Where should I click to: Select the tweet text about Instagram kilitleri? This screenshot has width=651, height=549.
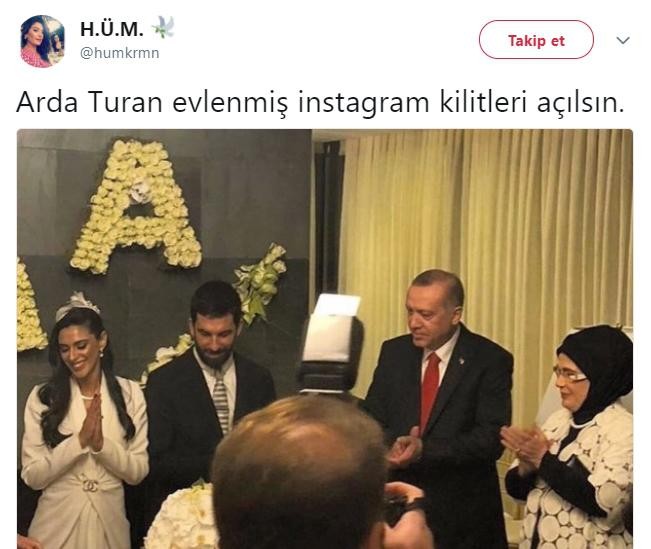[x=320, y=102]
